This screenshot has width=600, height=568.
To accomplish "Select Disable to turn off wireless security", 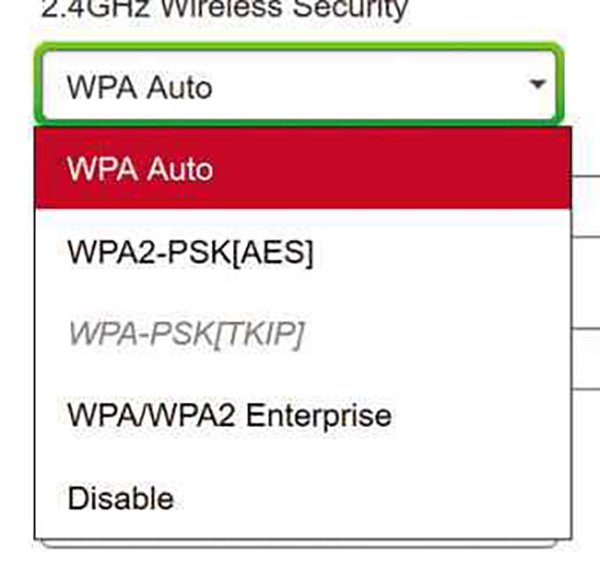I will pyautogui.click(x=303, y=498).
